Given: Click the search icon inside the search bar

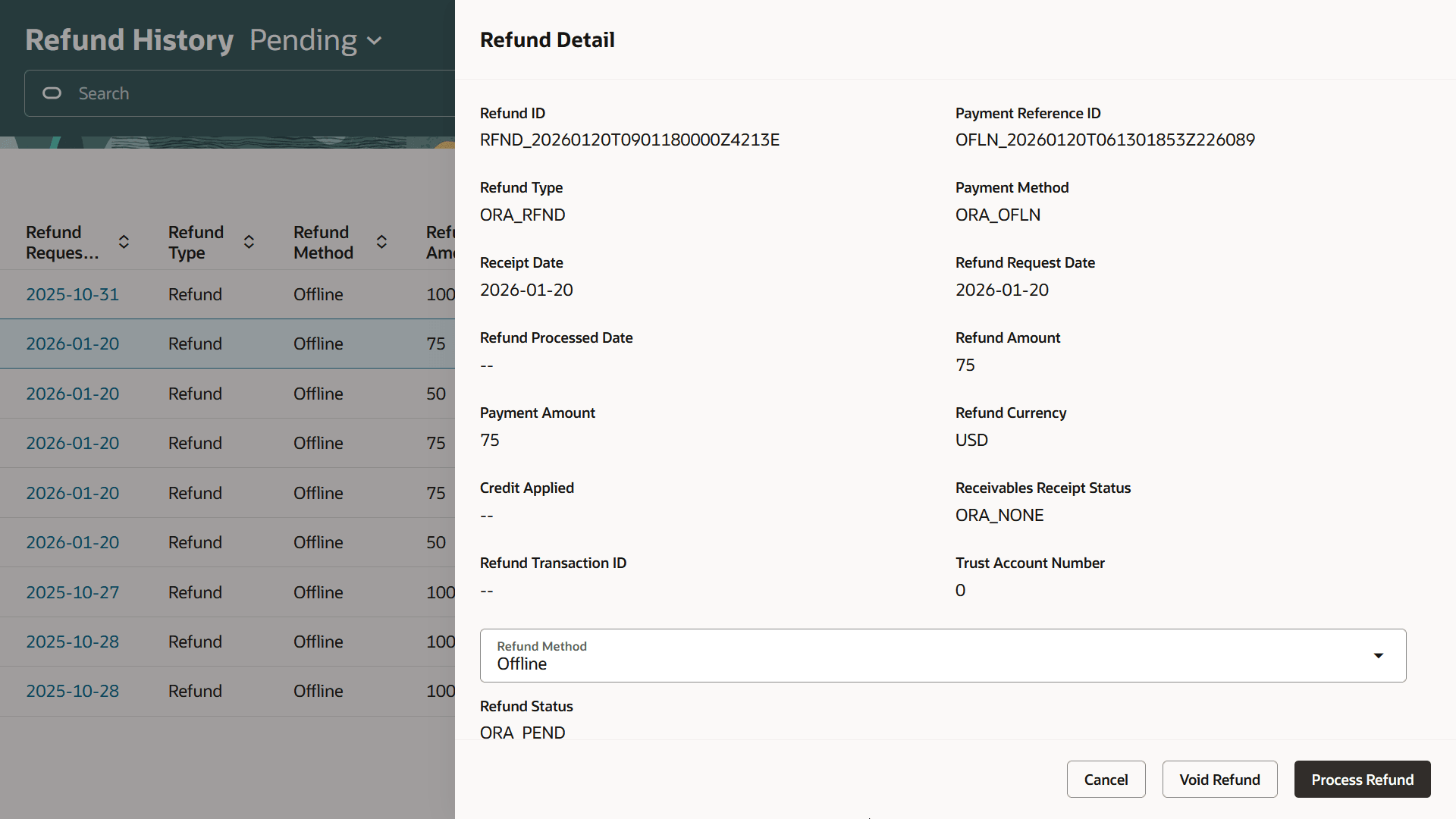Looking at the screenshot, I should point(52,93).
